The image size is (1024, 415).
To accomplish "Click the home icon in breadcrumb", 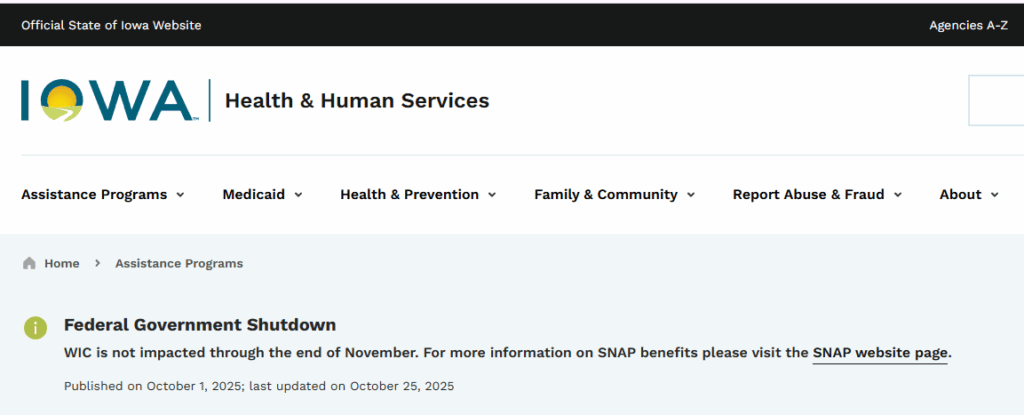I will click(29, 263).
